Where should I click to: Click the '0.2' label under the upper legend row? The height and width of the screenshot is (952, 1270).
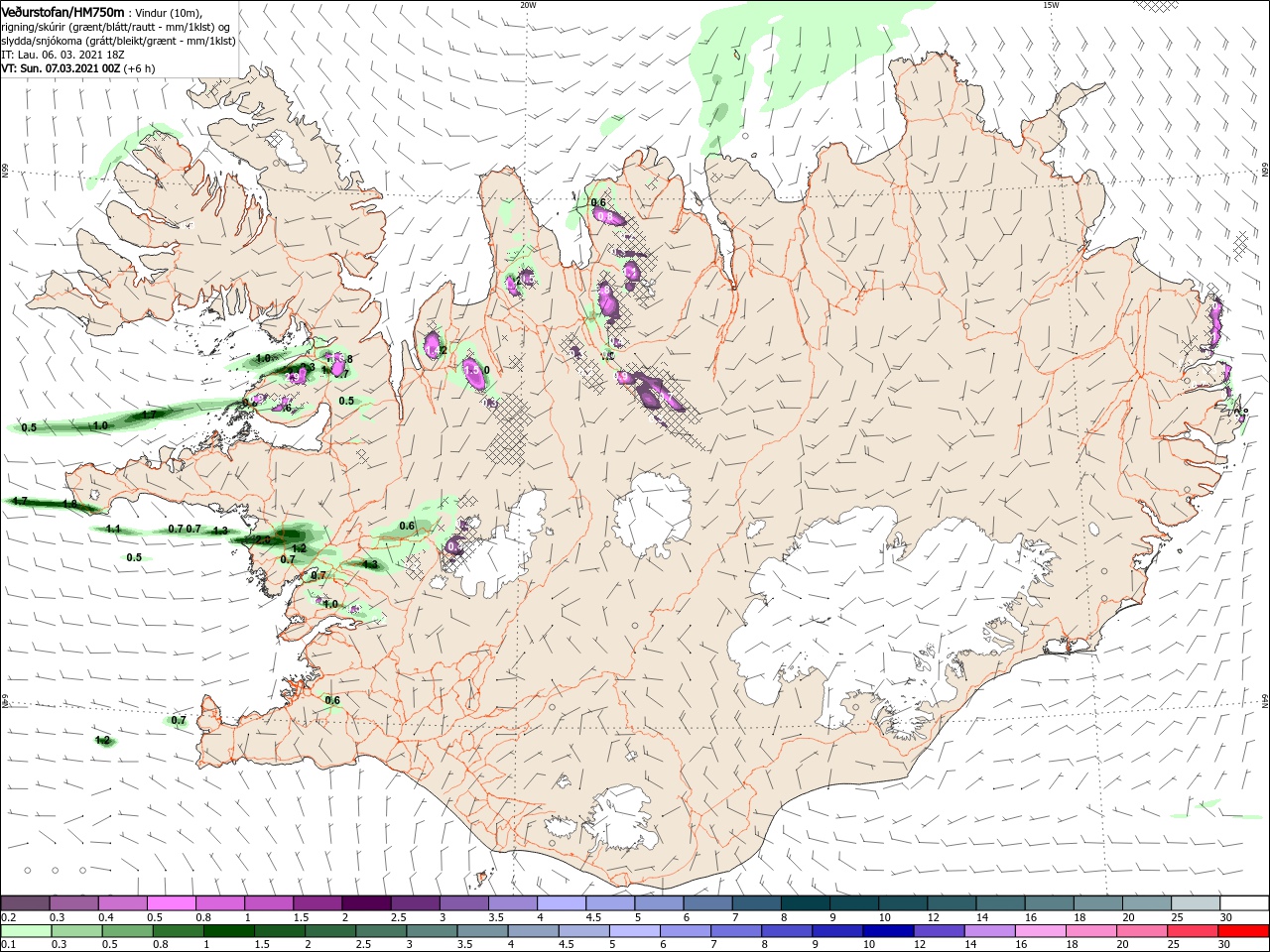click(8, 917)
